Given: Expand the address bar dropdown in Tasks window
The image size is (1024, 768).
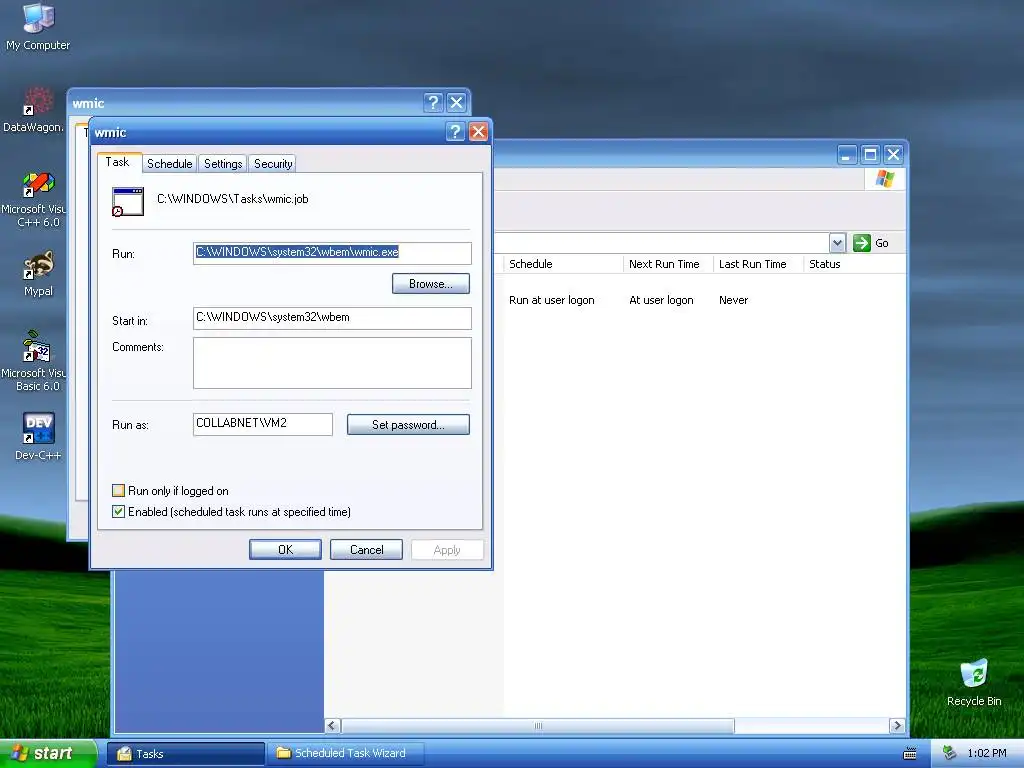Looking at the screenshot, I should 837,243.
